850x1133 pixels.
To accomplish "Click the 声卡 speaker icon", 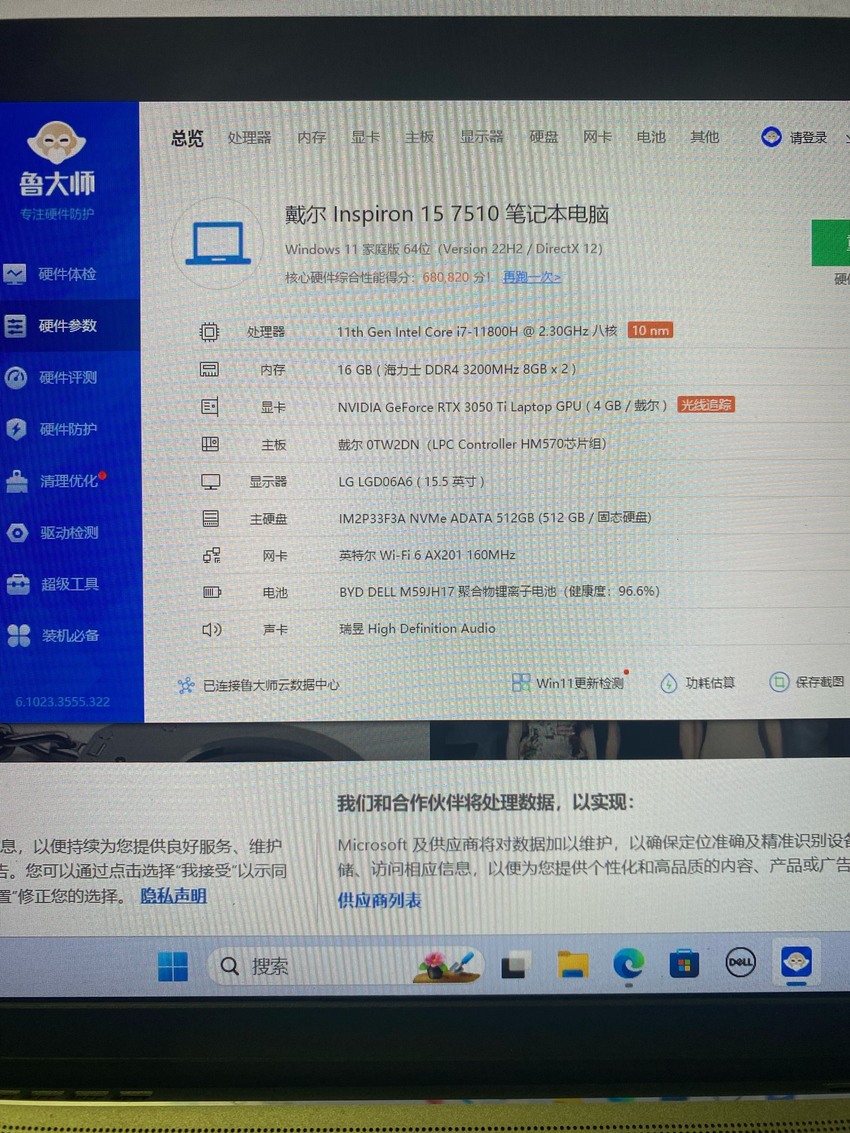I will 212,629.
